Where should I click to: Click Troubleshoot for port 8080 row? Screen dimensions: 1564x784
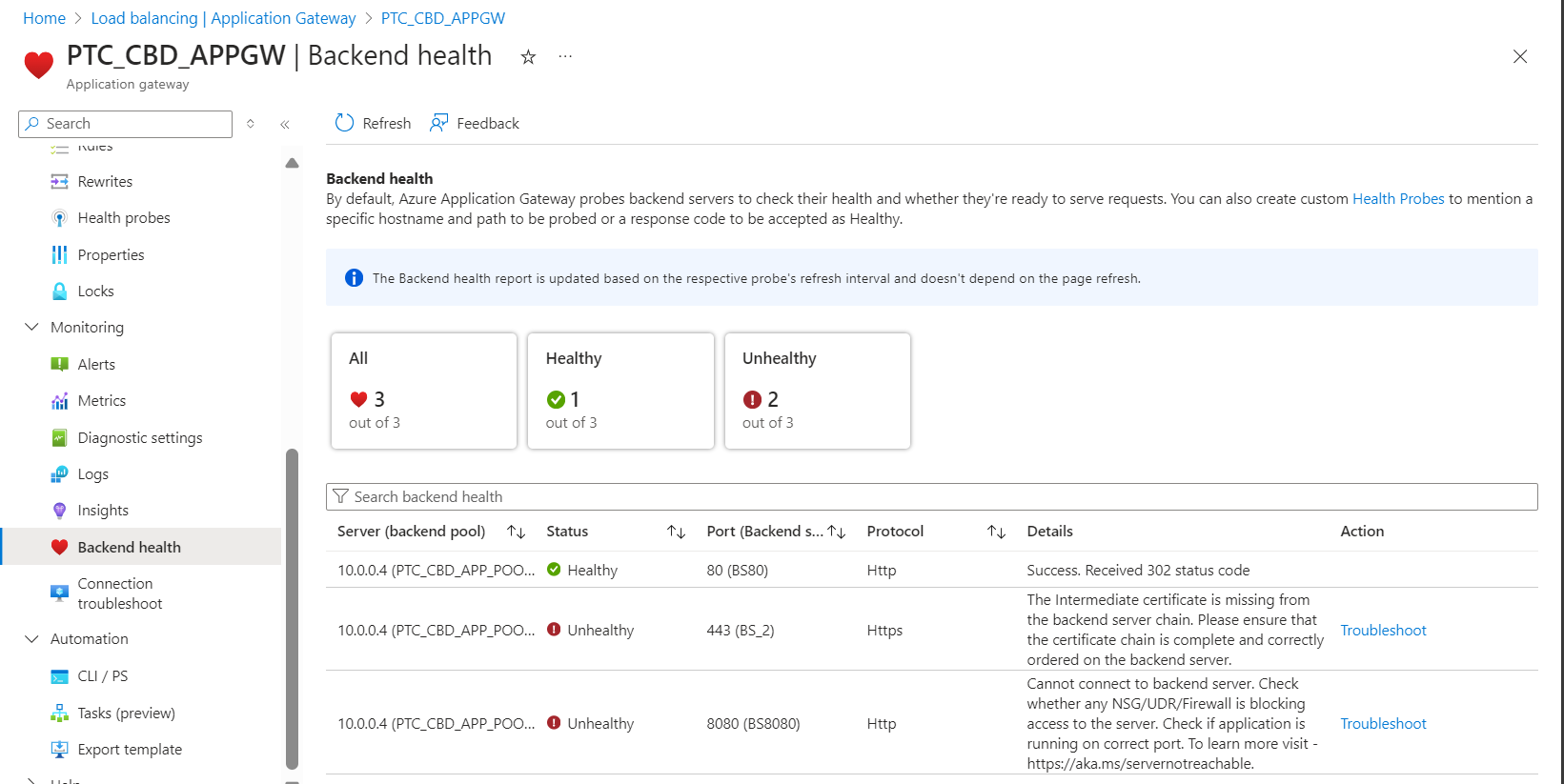pos(1383,723)
